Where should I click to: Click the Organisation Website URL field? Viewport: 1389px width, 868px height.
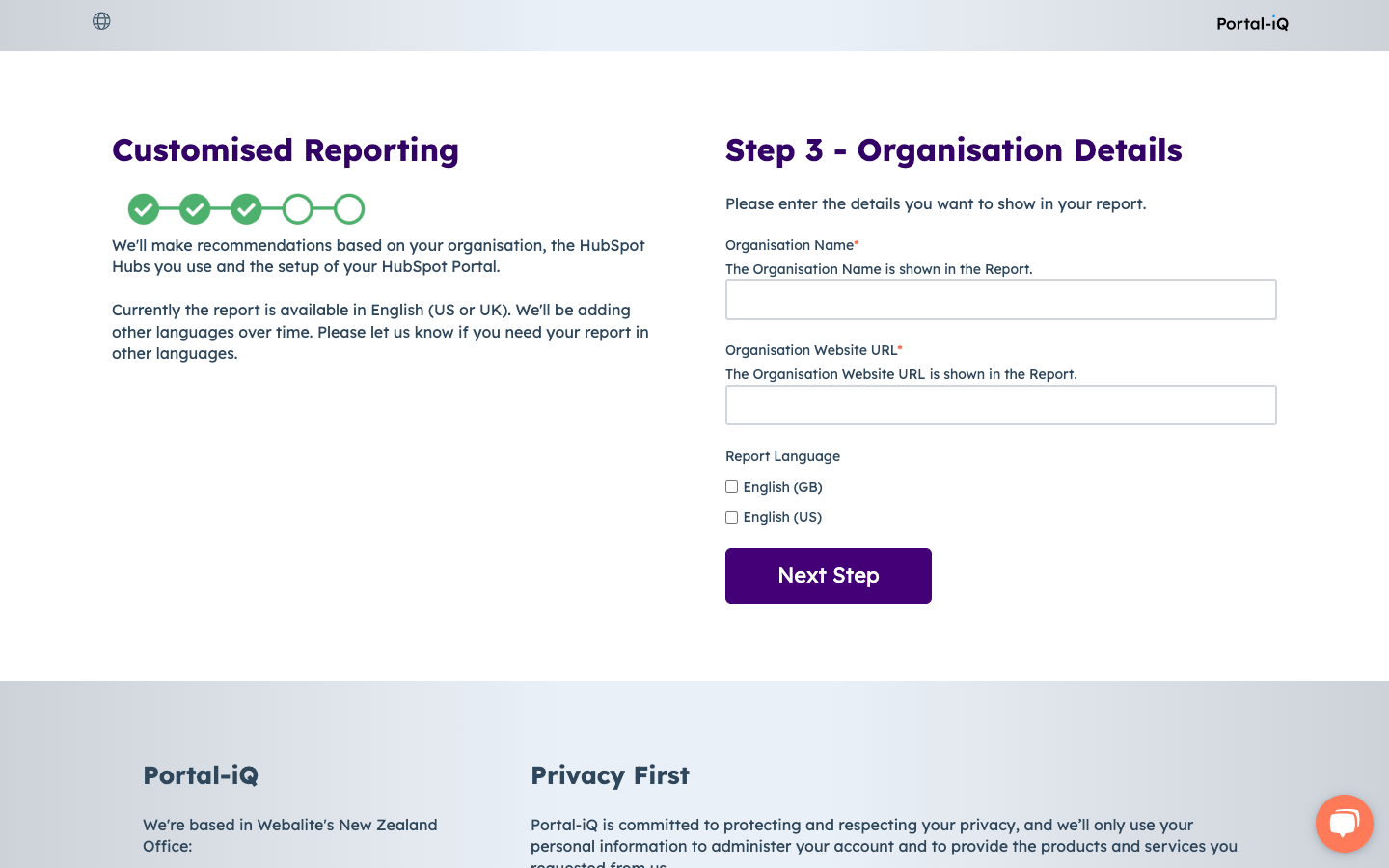(x=1000, y=404)
